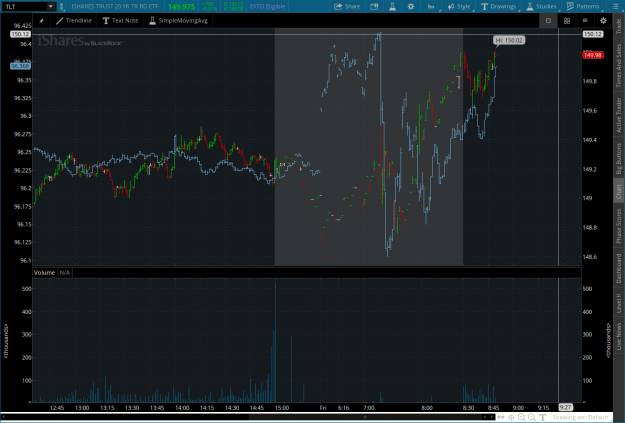This screenshot has height=423, width=625.
Task: Click ISHARES TRUST 20 YR TR BD ETF description
Action: coord(115,6)
